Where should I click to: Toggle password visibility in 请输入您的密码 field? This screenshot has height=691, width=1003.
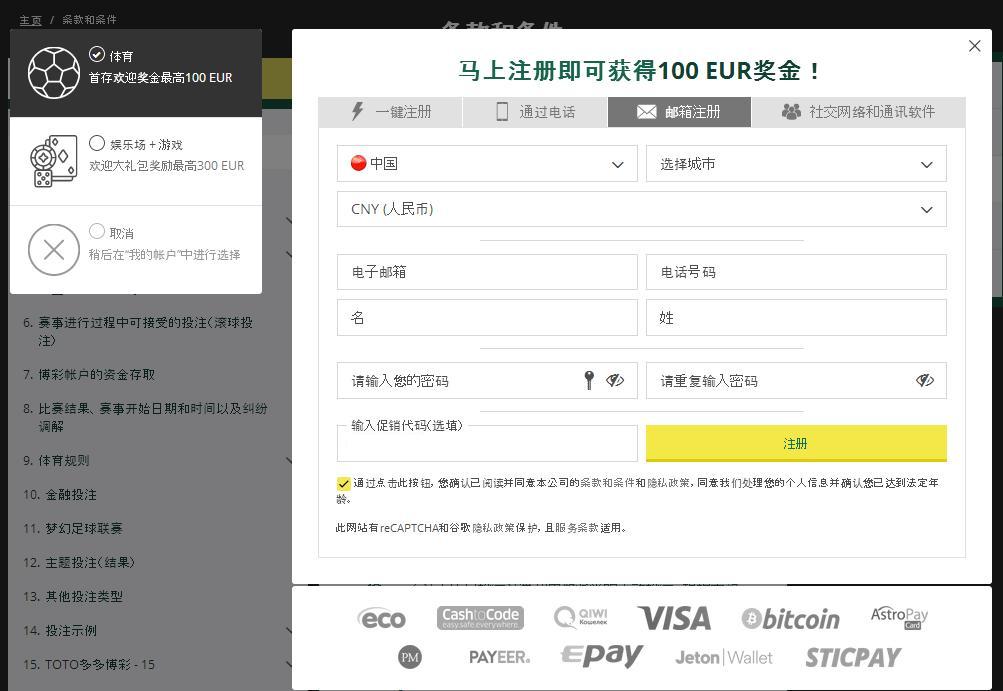(615, 380)
